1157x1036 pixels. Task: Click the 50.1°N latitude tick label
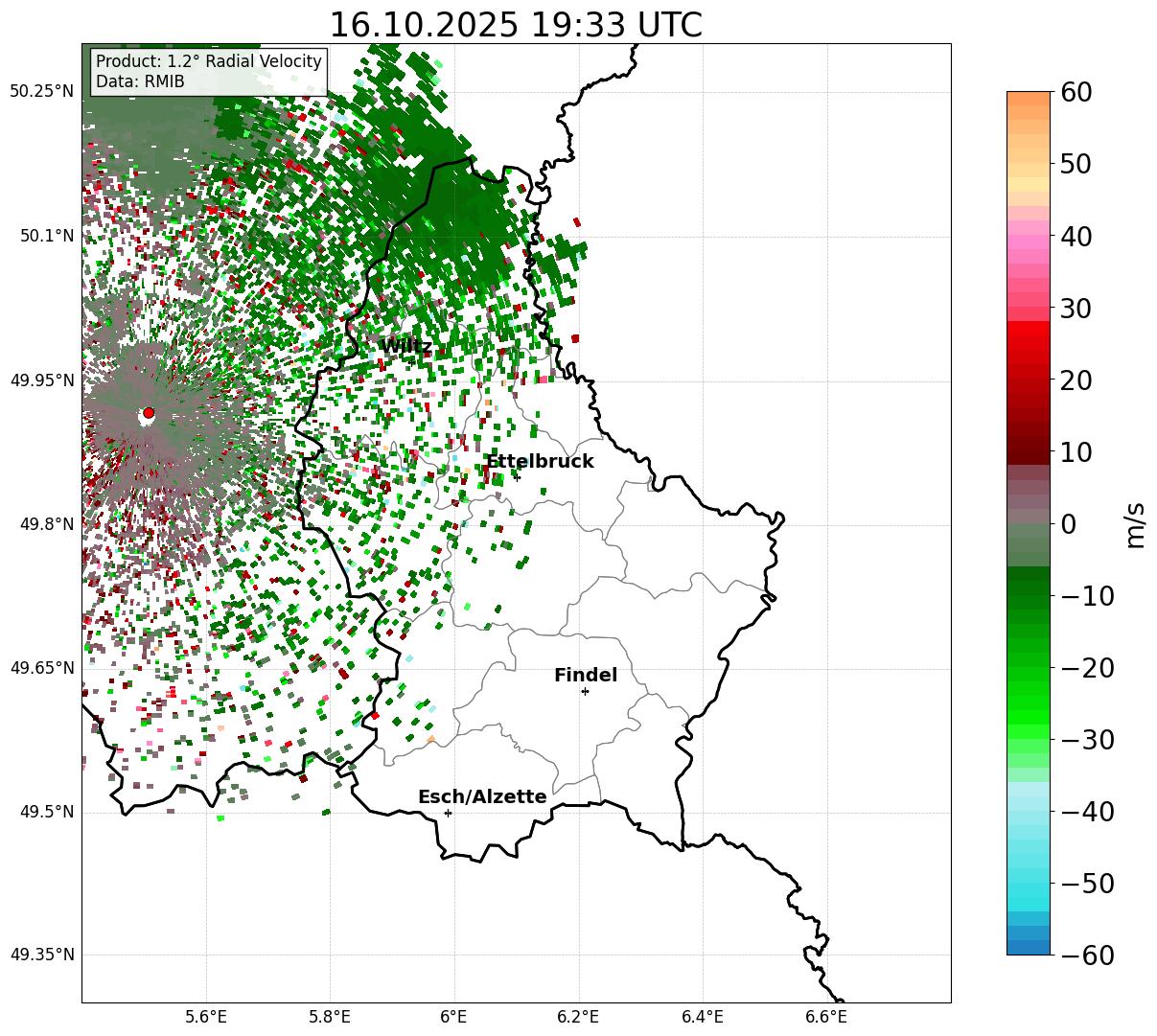pos(46,236)
